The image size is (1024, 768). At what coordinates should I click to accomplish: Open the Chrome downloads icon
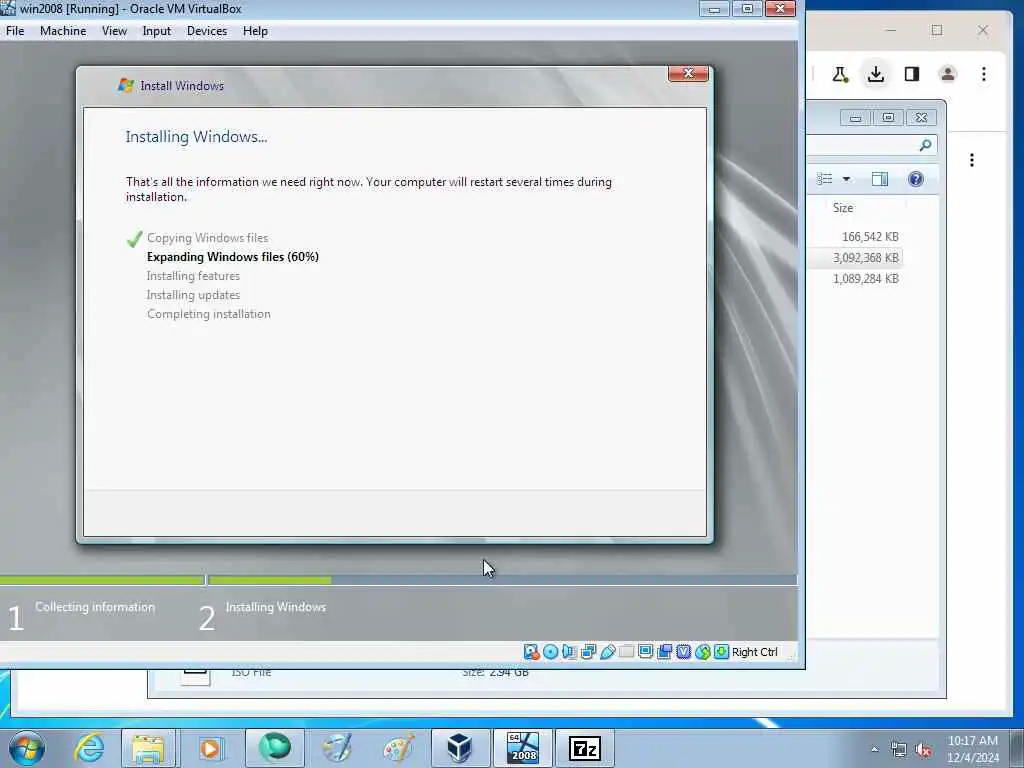(x=876, y=74)
